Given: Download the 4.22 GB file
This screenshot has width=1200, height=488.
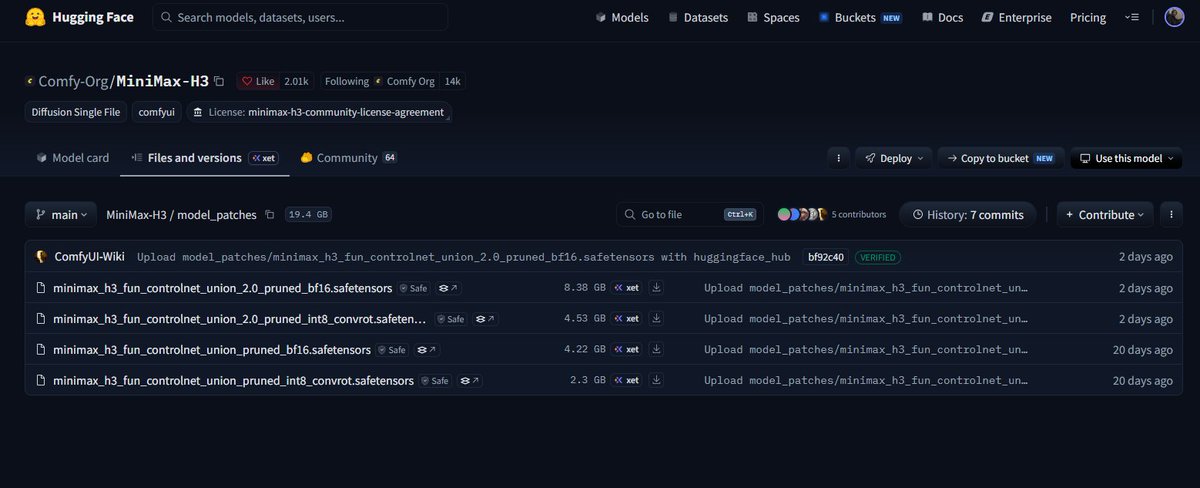Looking at the screenshot, I should 657,350.
